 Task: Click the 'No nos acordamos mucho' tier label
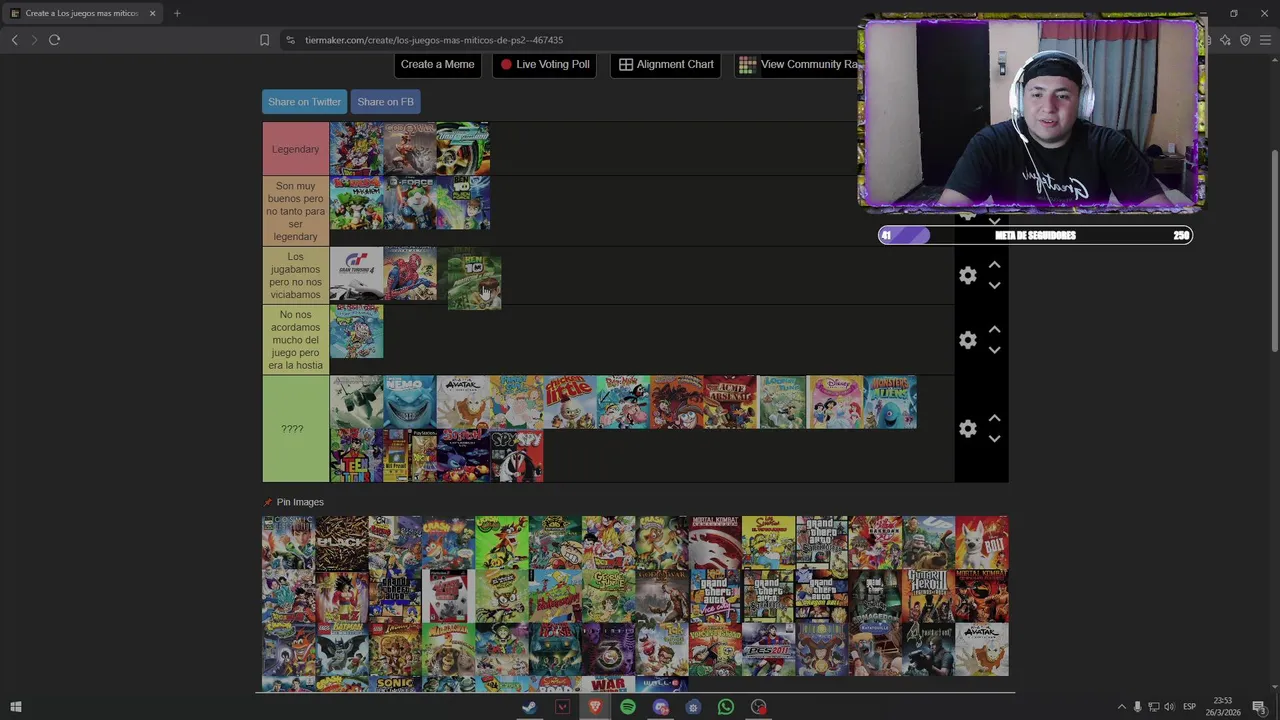tap(295, 340)
